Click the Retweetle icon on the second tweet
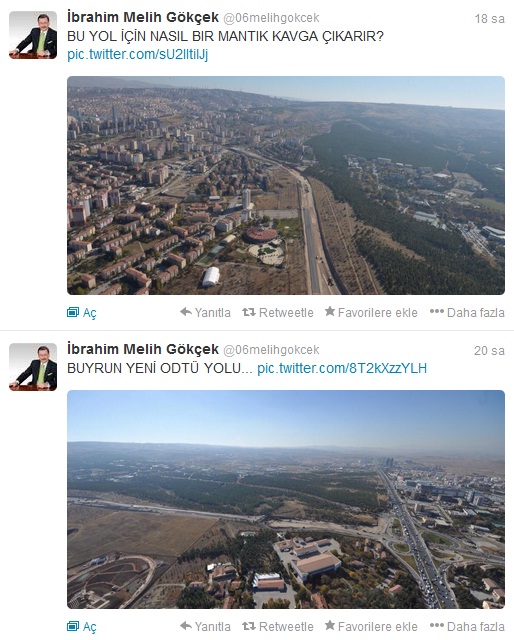The image size is (514, 640). [x=249, y=626]
